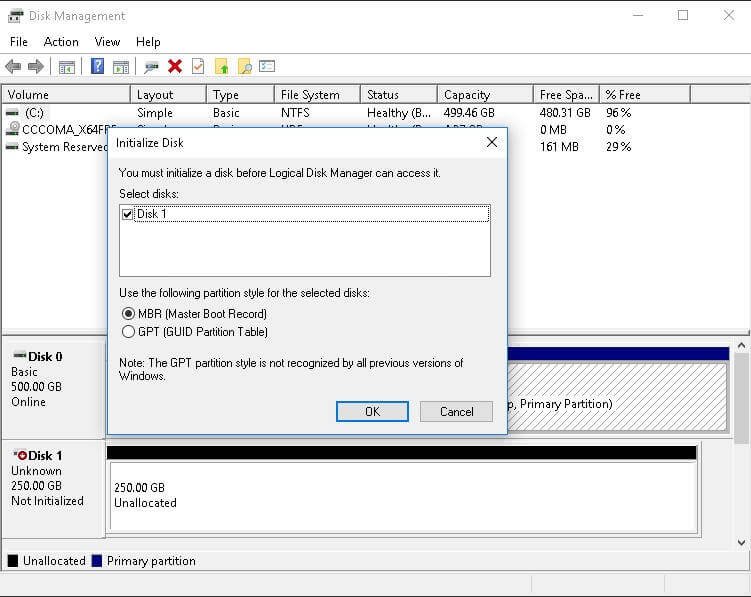This screenshot has width=751, height=597.
Task: Select the 250.00 GB Unallocated region
Action: tap(403, 496)
